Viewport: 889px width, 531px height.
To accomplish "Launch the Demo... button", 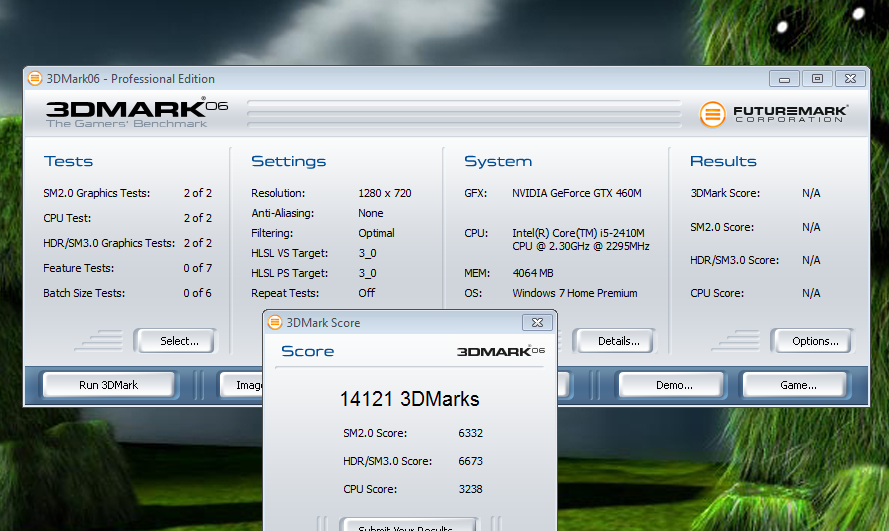I will point(674,385).
